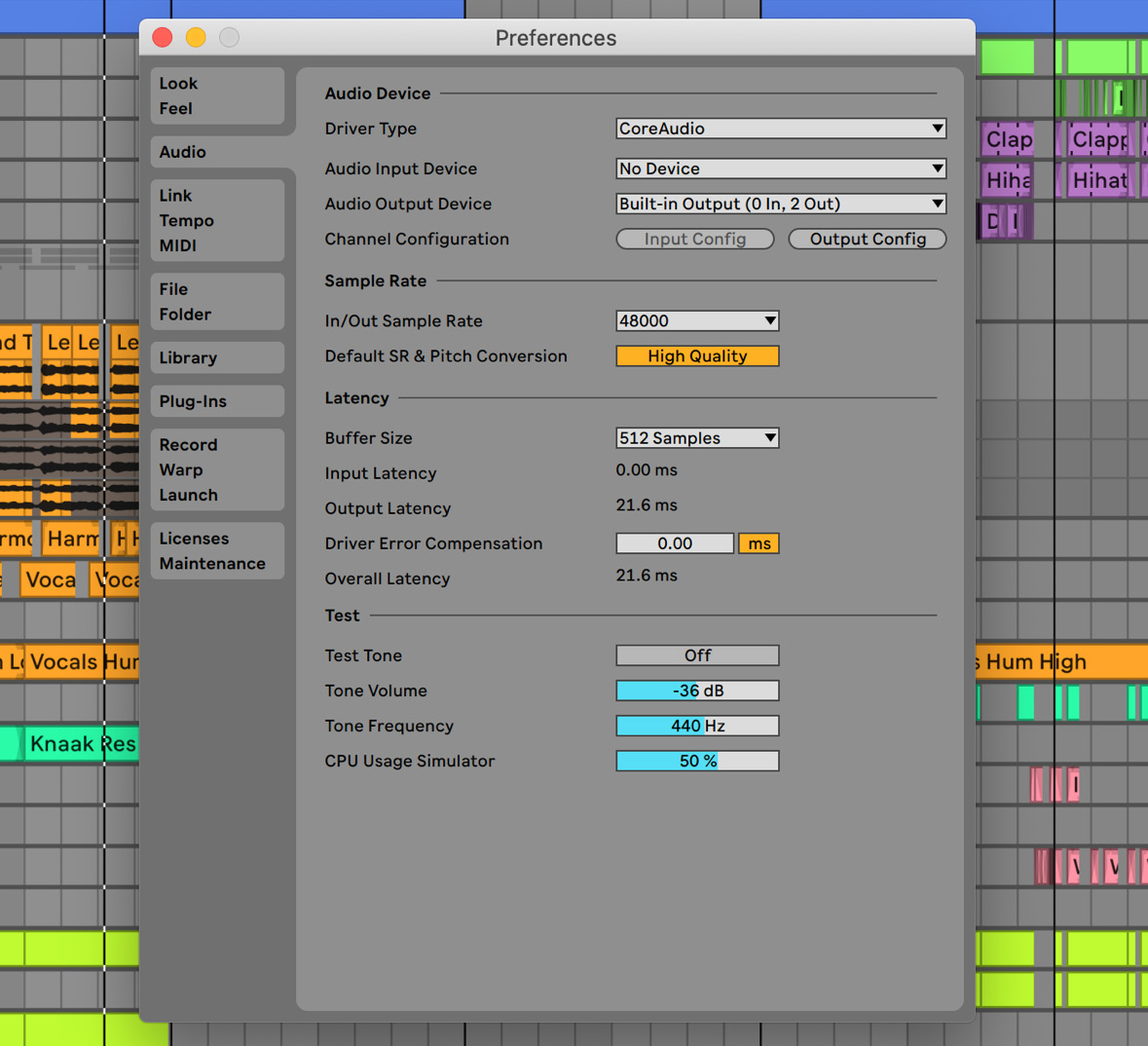The width and height of the screenshot is (1148, 1046).
Task: Click the ms unit button
Action: 759,543
